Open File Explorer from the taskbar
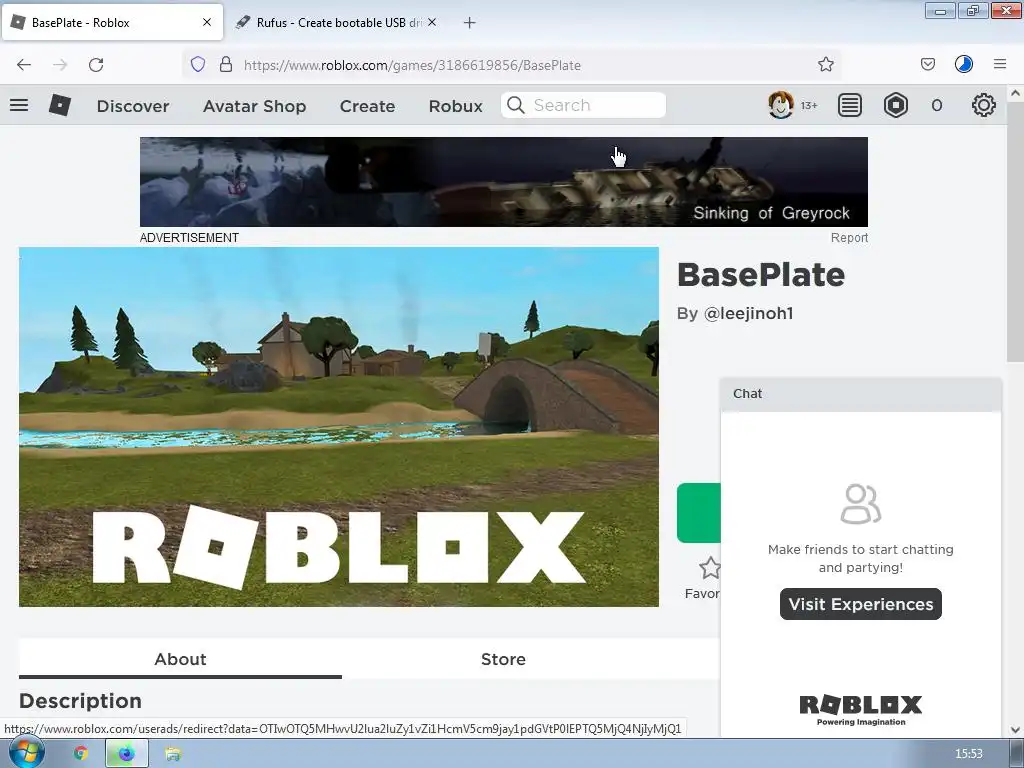The height and width of the screenshot is (768, 1024). tap(173, 754)
